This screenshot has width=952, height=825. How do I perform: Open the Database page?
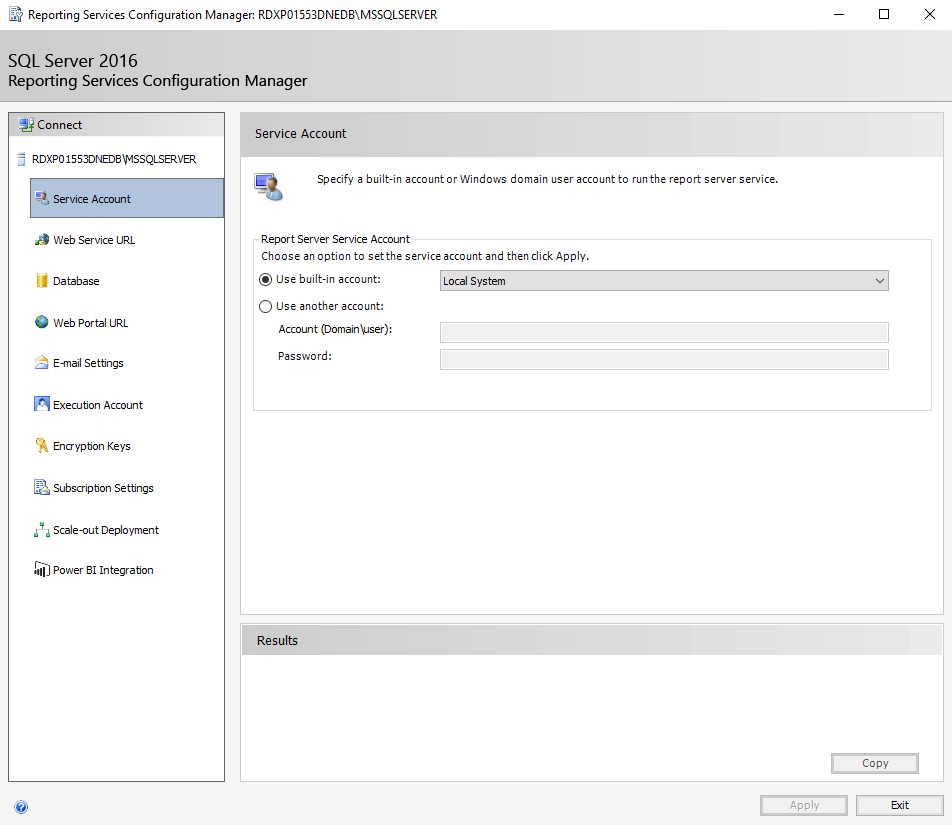click(76, 281)
